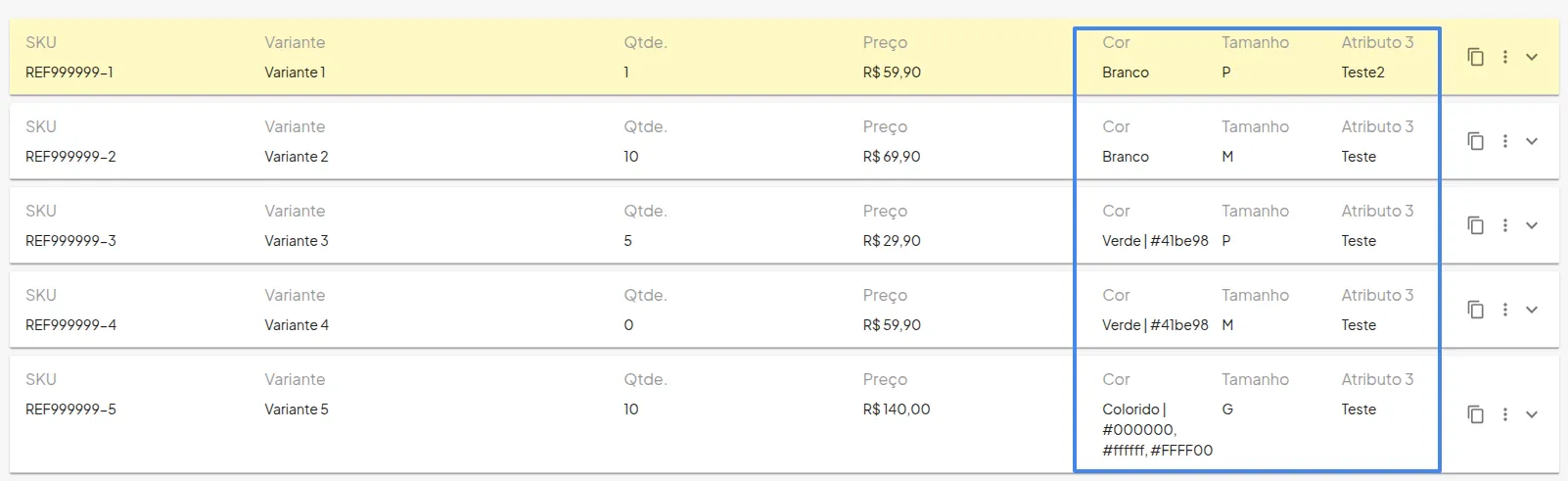
Task: Show more actions for REF999999-3
Action: click(1505, 225)
